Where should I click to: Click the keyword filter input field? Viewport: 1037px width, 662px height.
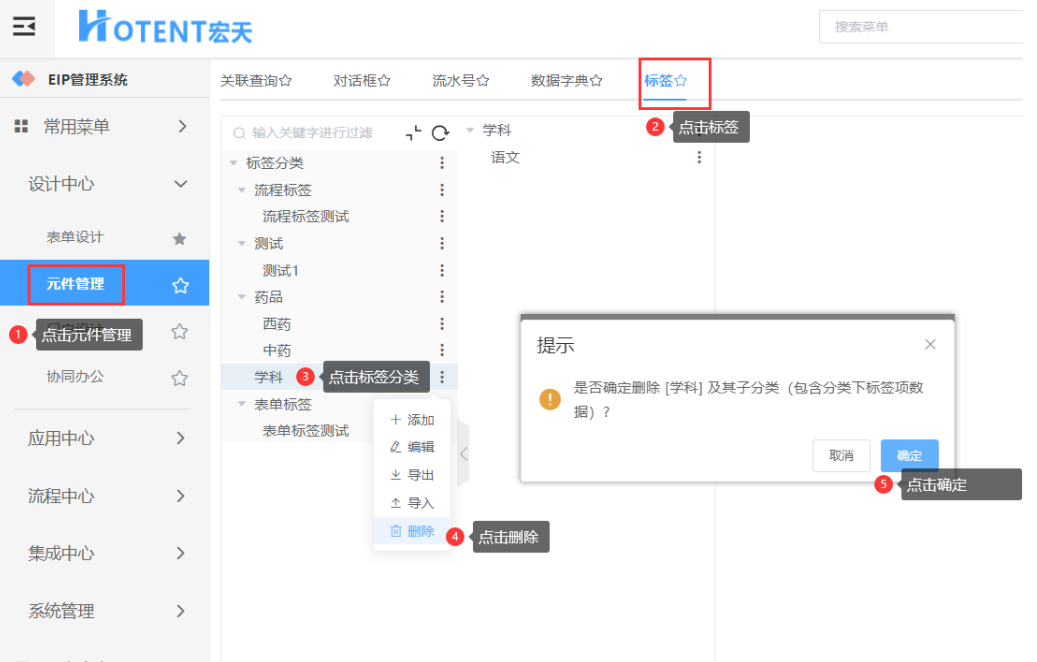[x=311, y=133]
